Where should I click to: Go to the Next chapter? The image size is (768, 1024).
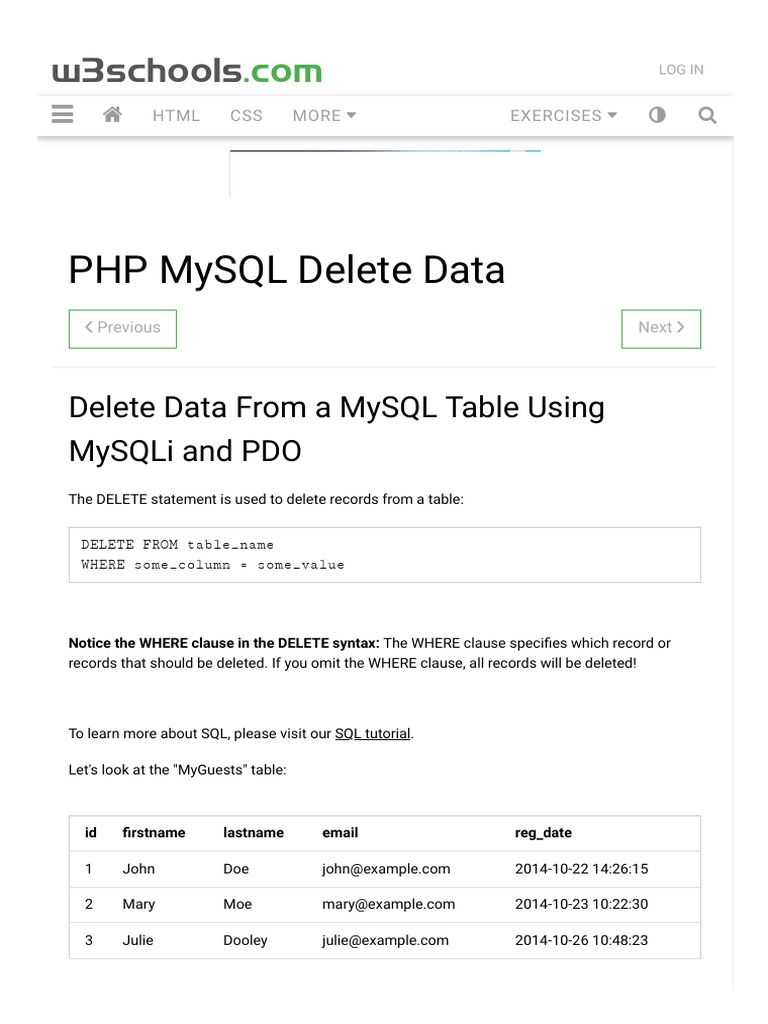pyautogui.click(x=661, y=328)
